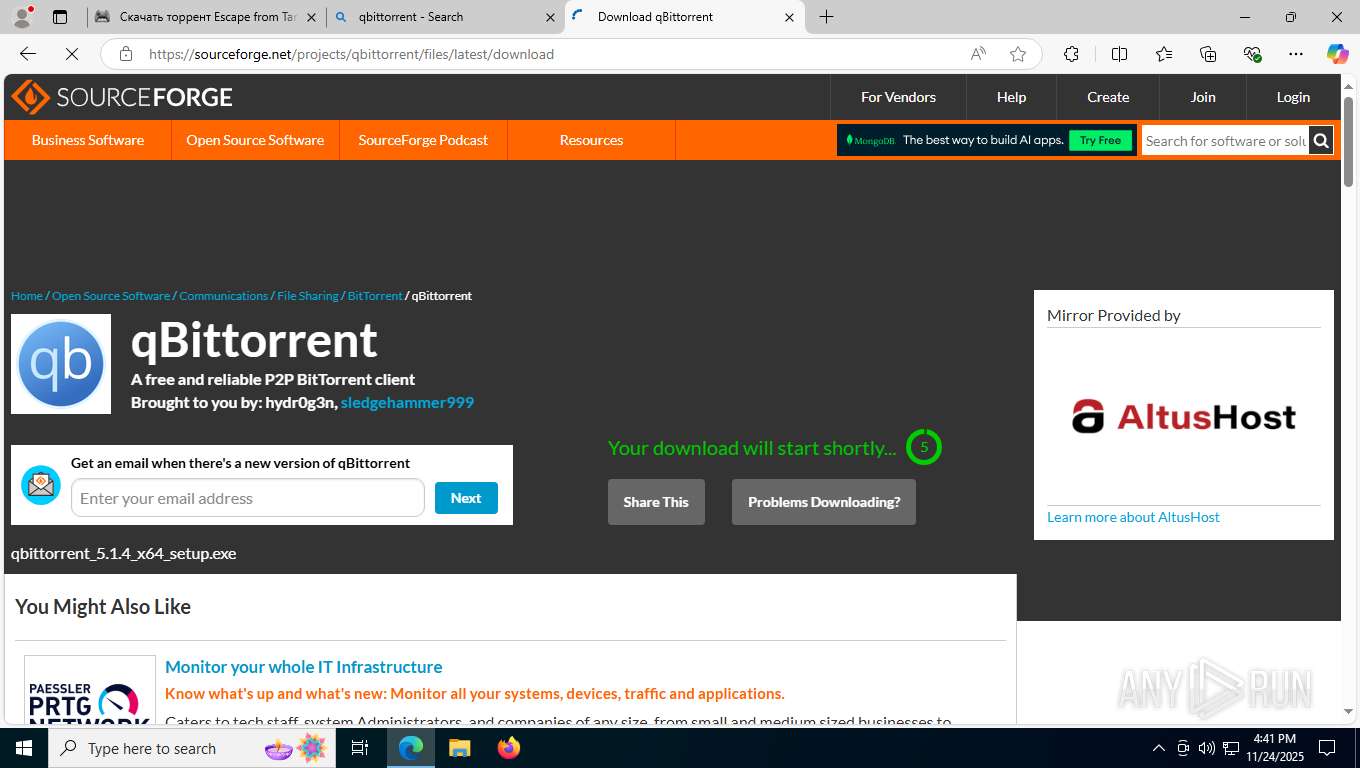Click the AltusHost mirror logo

pyautogui.click(x=1184, y=416)
